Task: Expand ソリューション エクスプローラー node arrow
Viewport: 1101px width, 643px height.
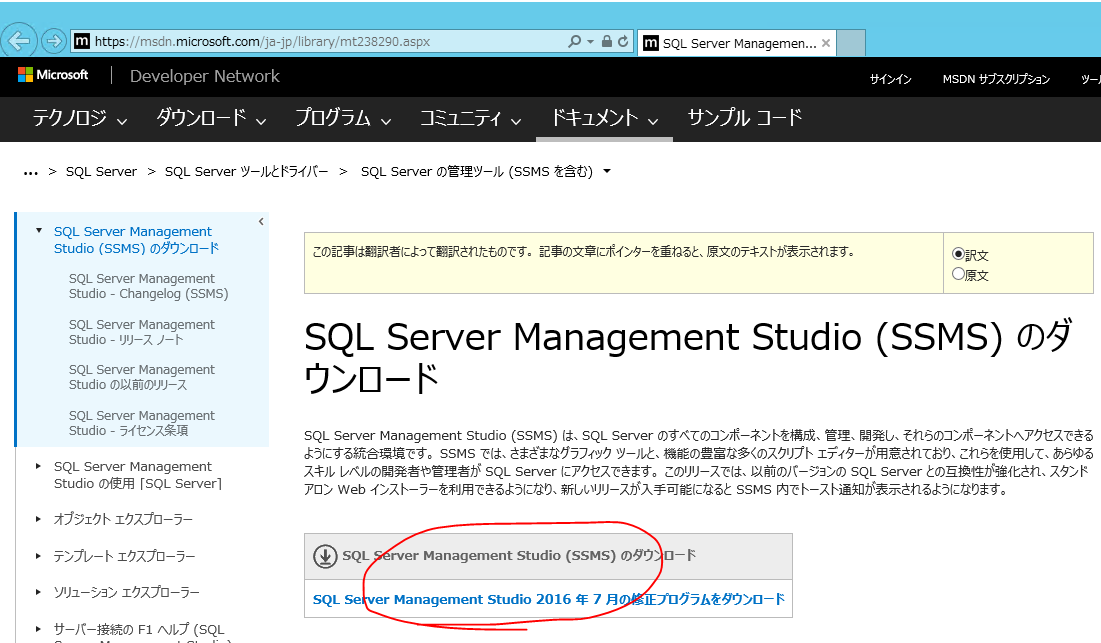Action: (39, 592)
